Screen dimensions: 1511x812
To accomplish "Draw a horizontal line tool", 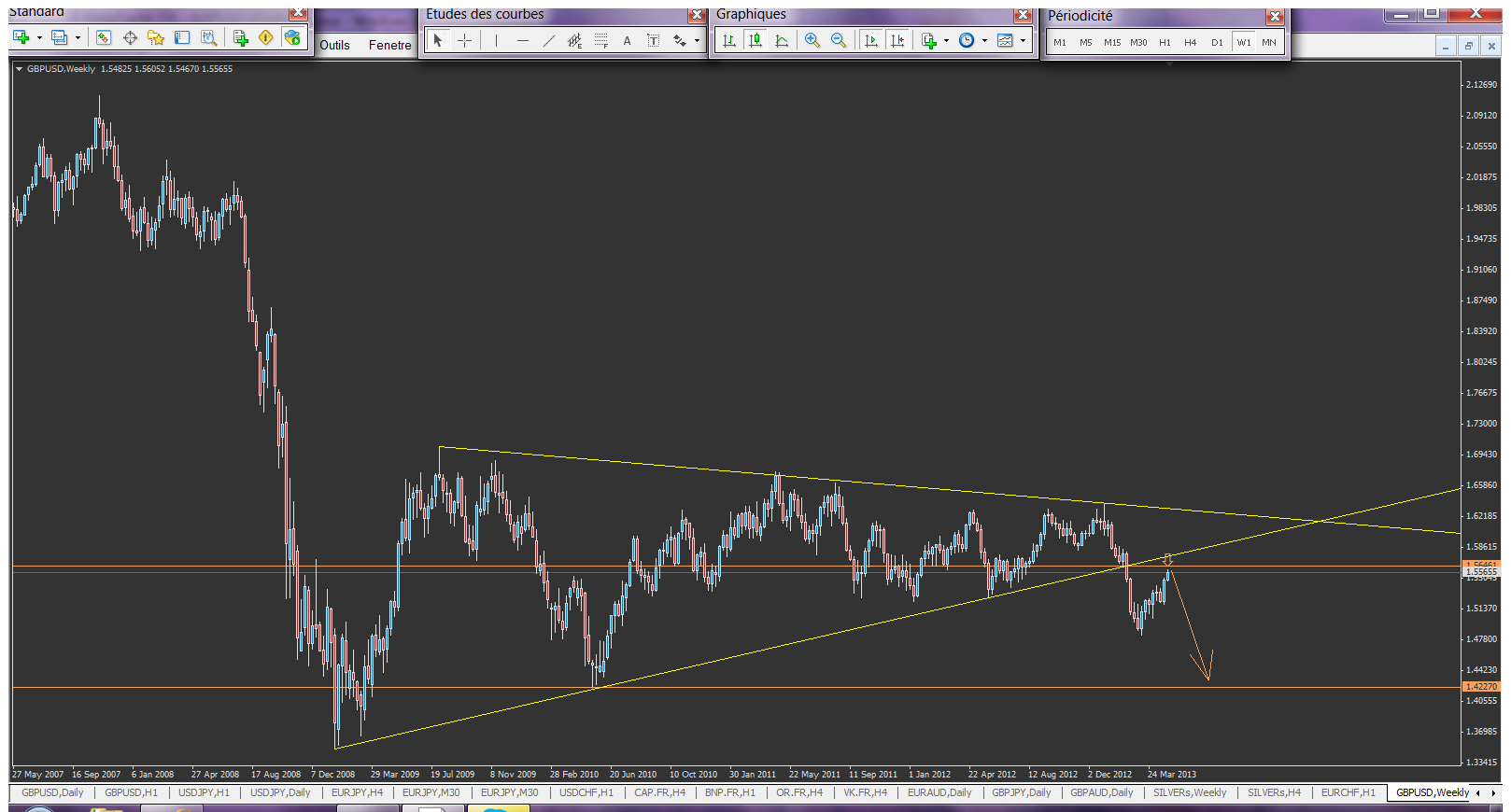I will 522,40.
